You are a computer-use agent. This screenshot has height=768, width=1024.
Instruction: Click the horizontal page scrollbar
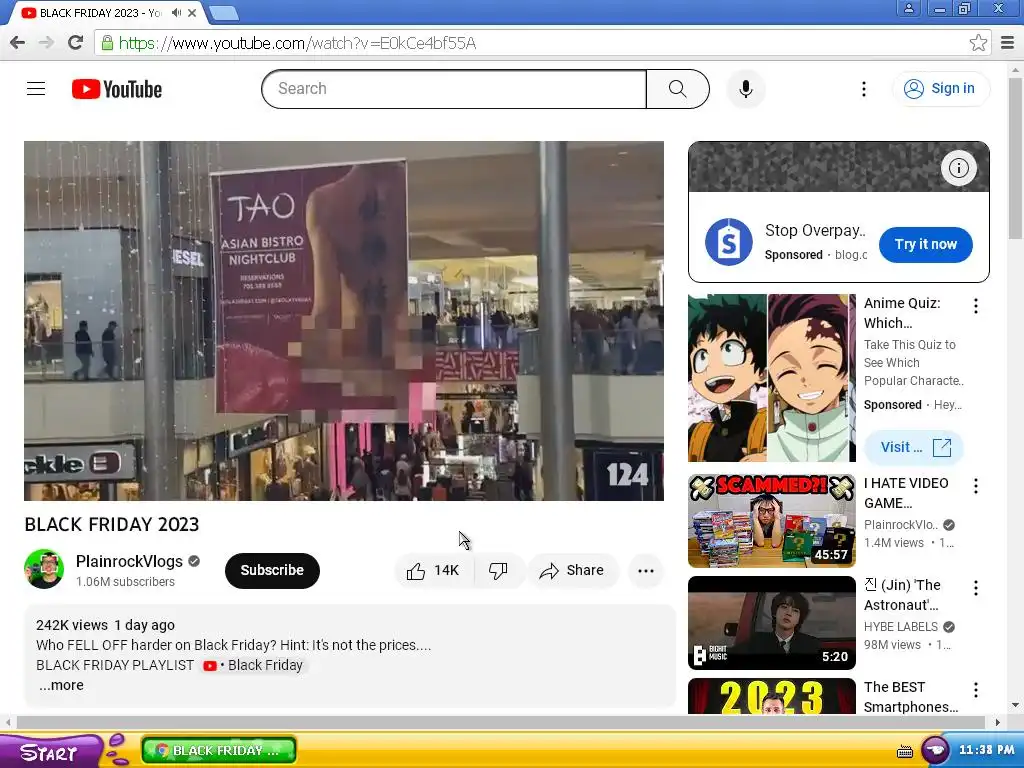(500, 722)
